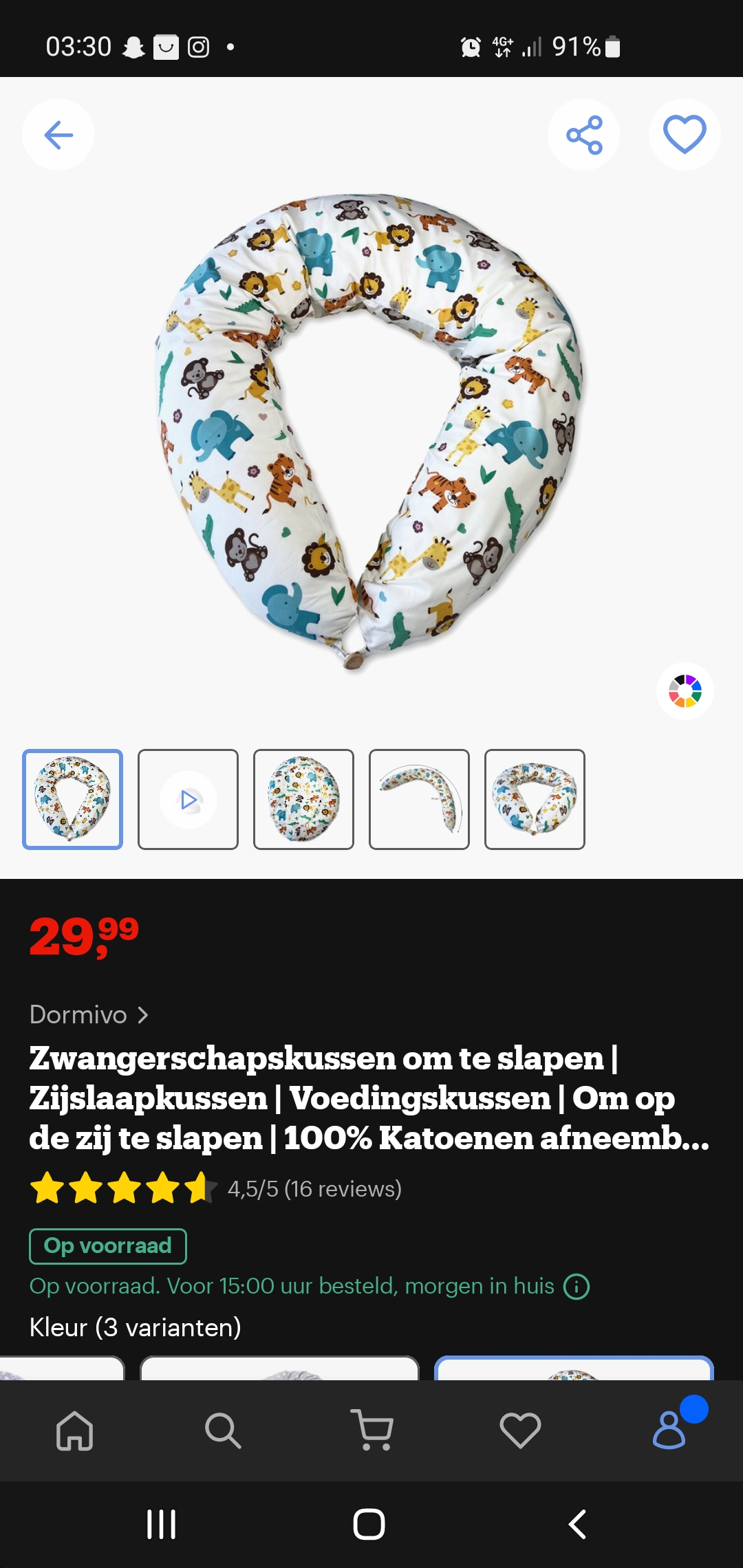This screenshot has height=1568, width=743.
Task: Open the search tab magnifier
Action: point(223,1430)
